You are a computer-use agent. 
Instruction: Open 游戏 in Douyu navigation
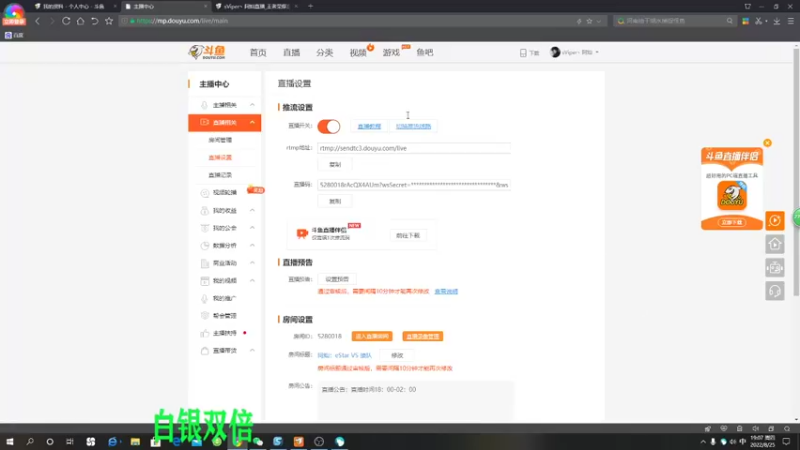coord(391,53)
